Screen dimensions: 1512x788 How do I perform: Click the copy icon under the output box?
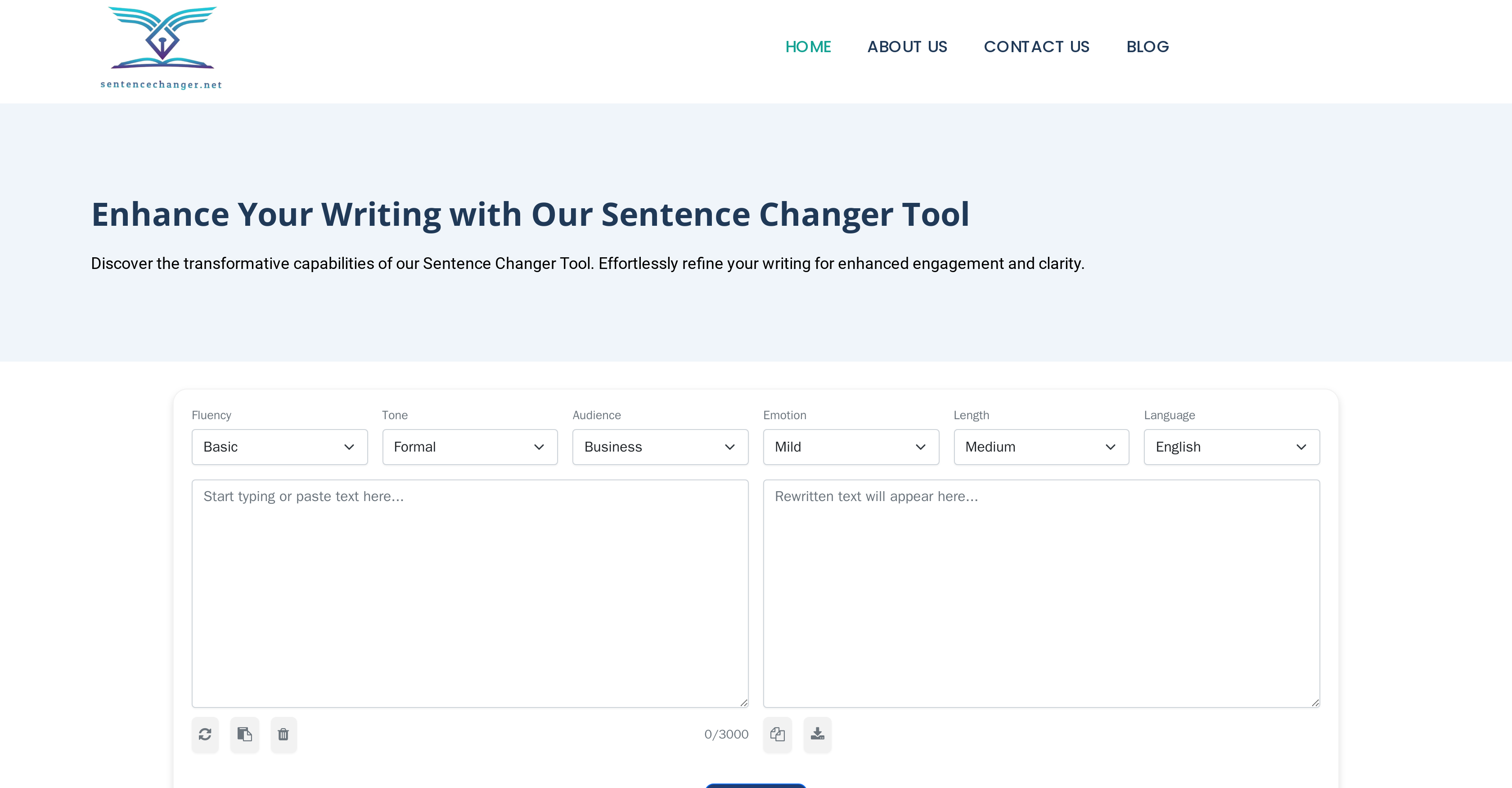[777, 734]
